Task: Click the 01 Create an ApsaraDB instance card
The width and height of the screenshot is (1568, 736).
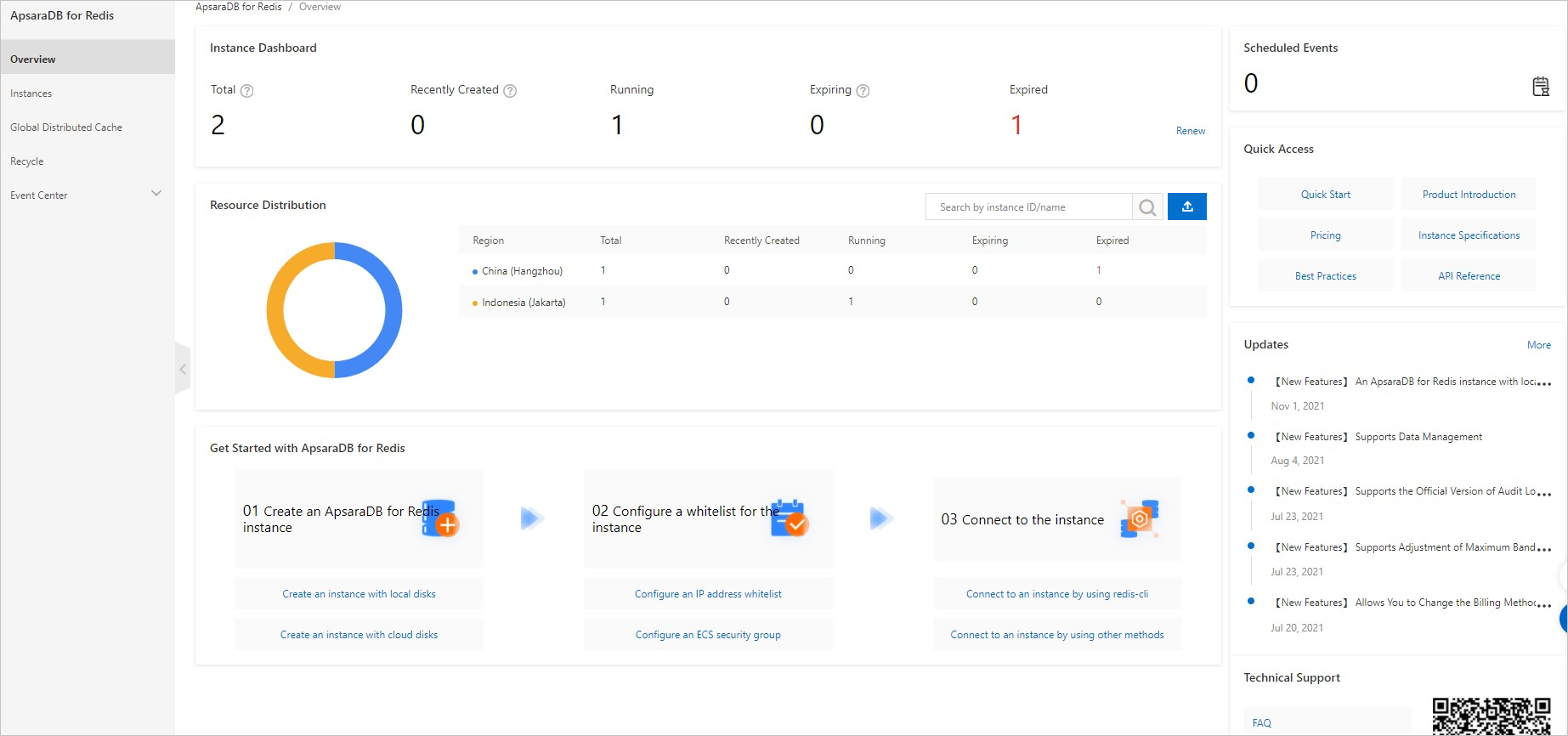Action: coord(359,518)
